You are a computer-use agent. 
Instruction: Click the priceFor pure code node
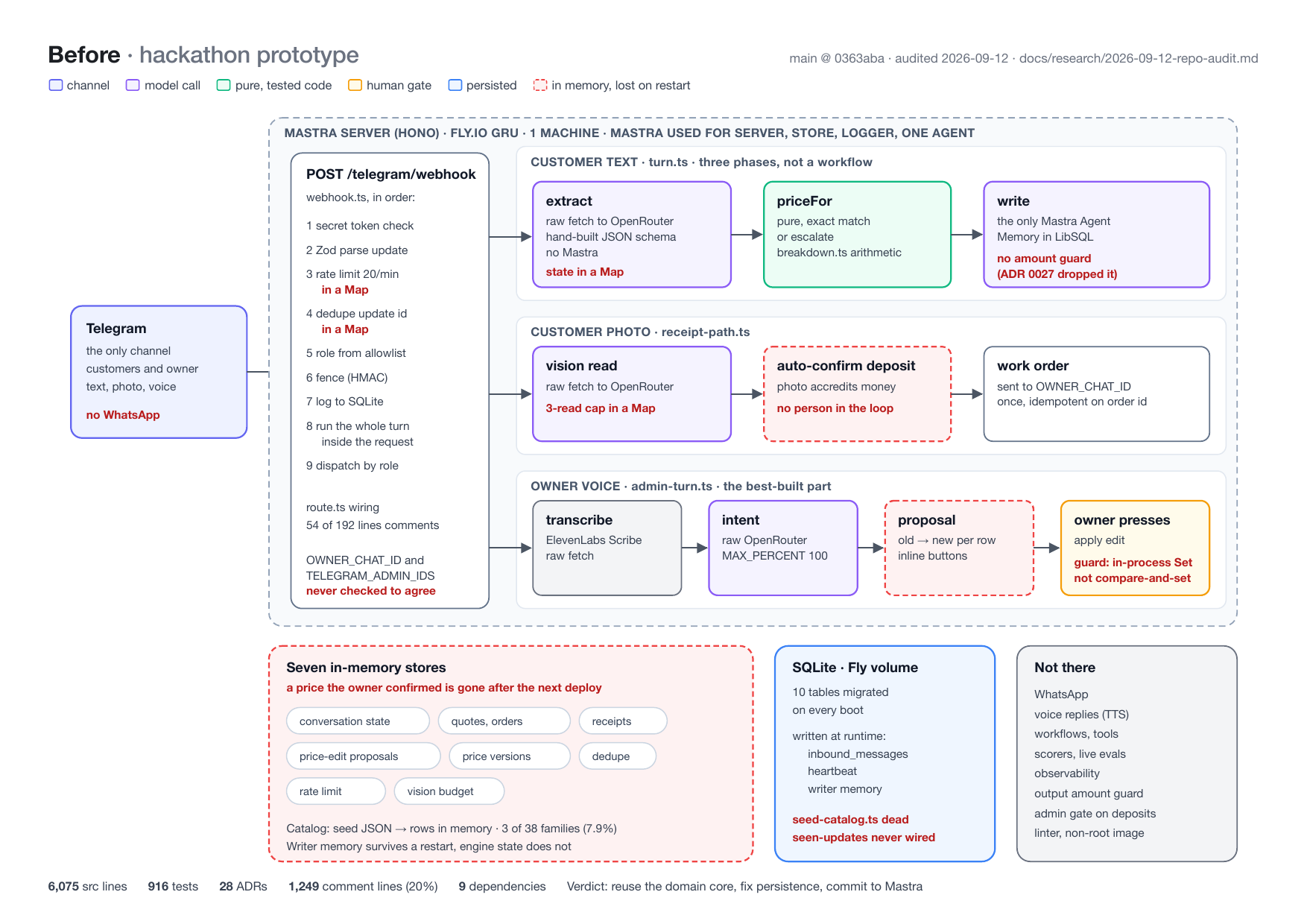point(857,235)
